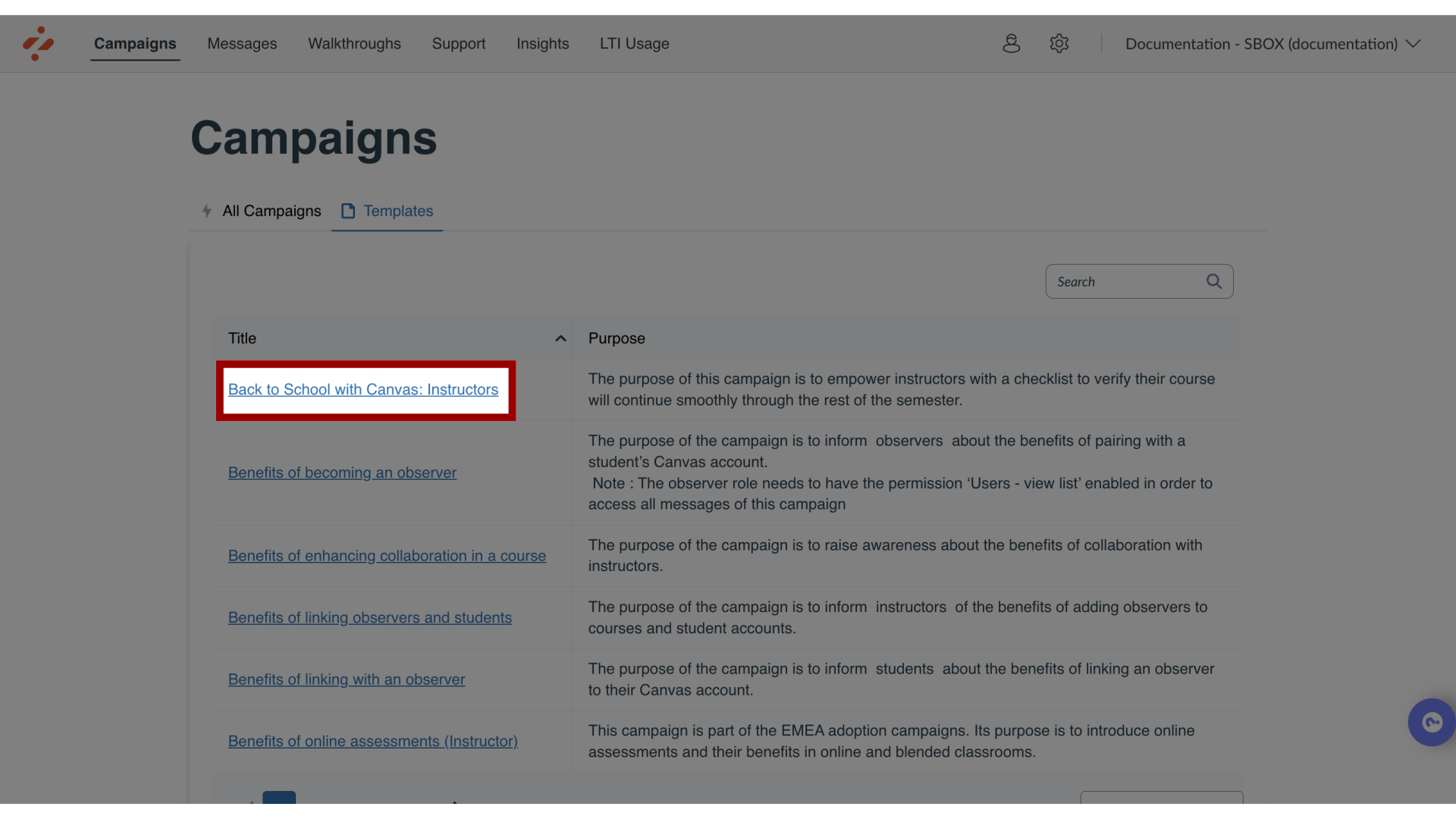Click the Campaigns navigation icon

135,43
